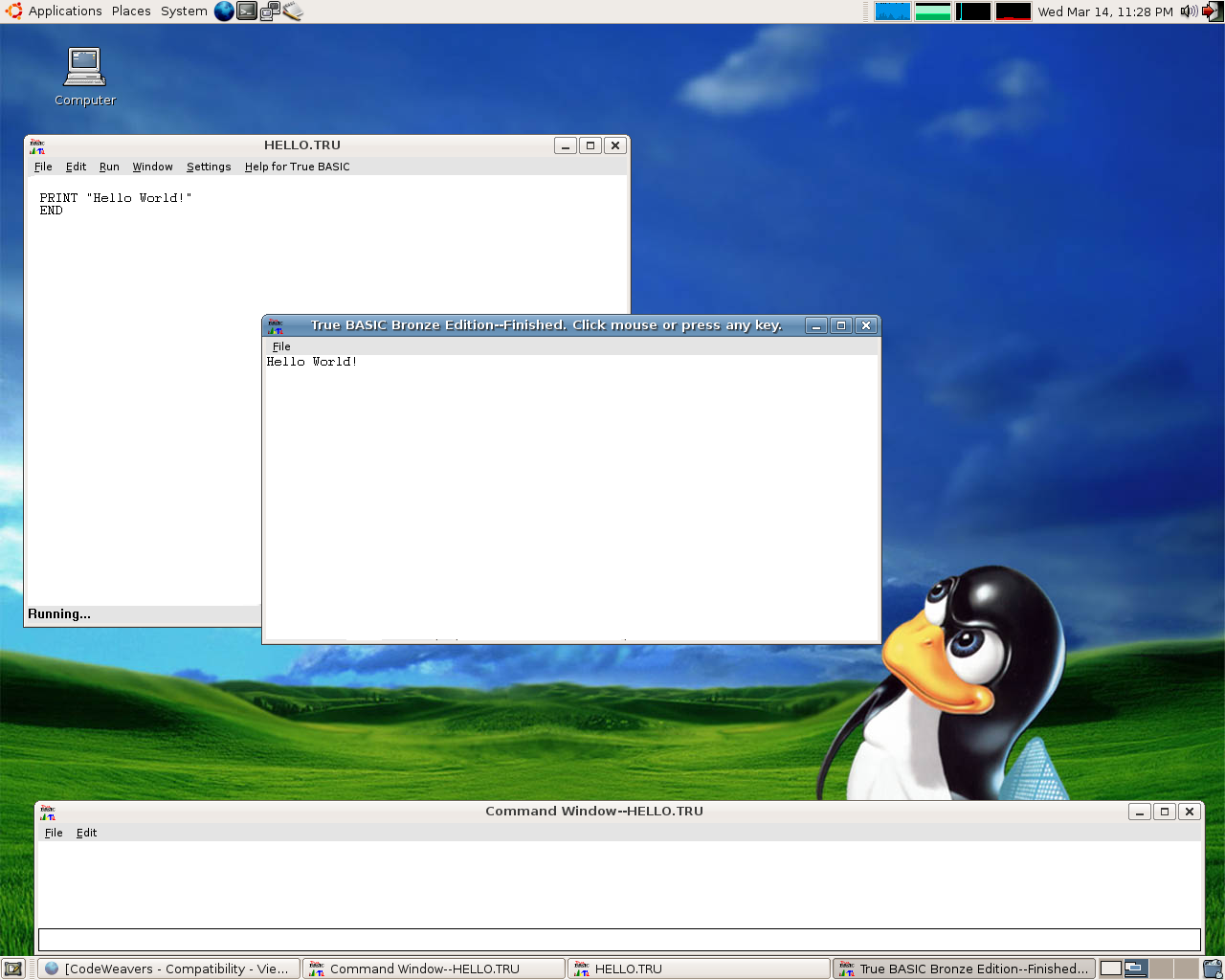Switch to HELLO.TRU using its taskbar button
This screenshot has height=980, width=1225.
point(699,968)
